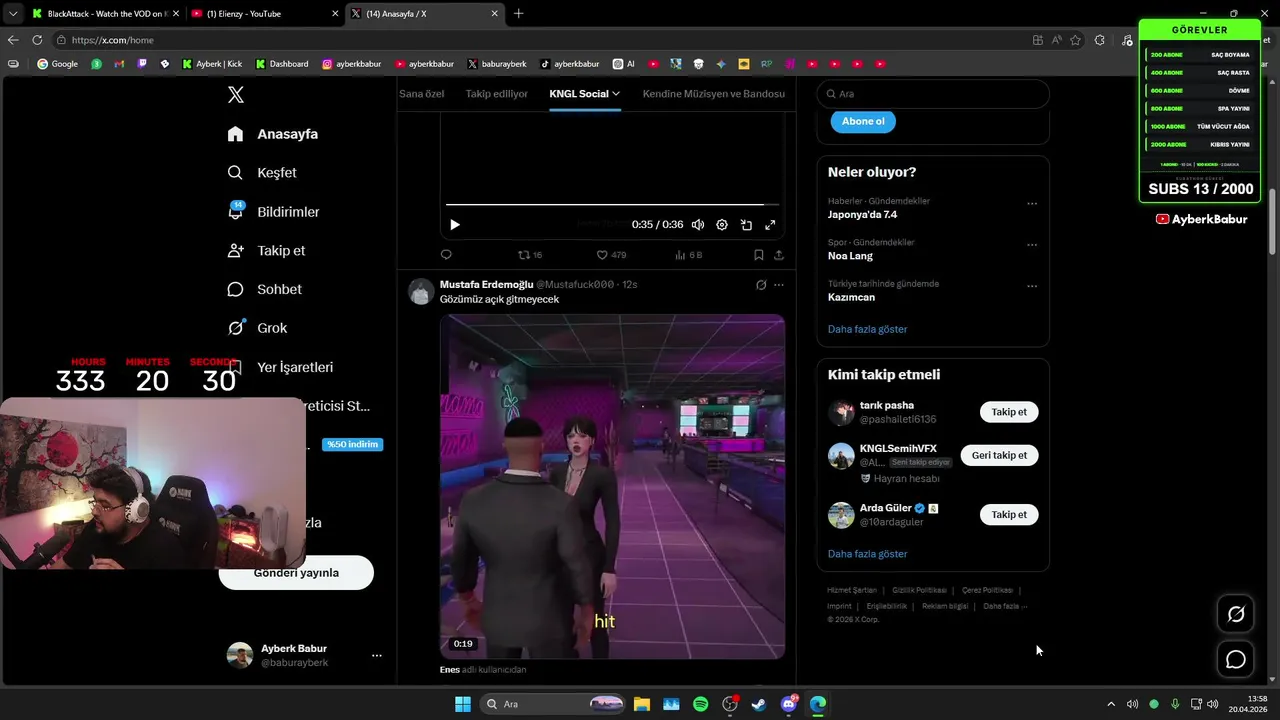Image resolution: width=1280 pixels, height=720 pixels.
Task: Play the video at 0:35
Action: point(454,225)
